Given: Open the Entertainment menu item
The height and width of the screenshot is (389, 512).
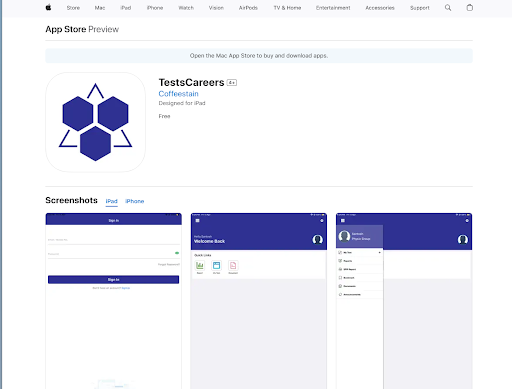Looking at the screenshot, I should pyautogui.click(x=333, y=8).
